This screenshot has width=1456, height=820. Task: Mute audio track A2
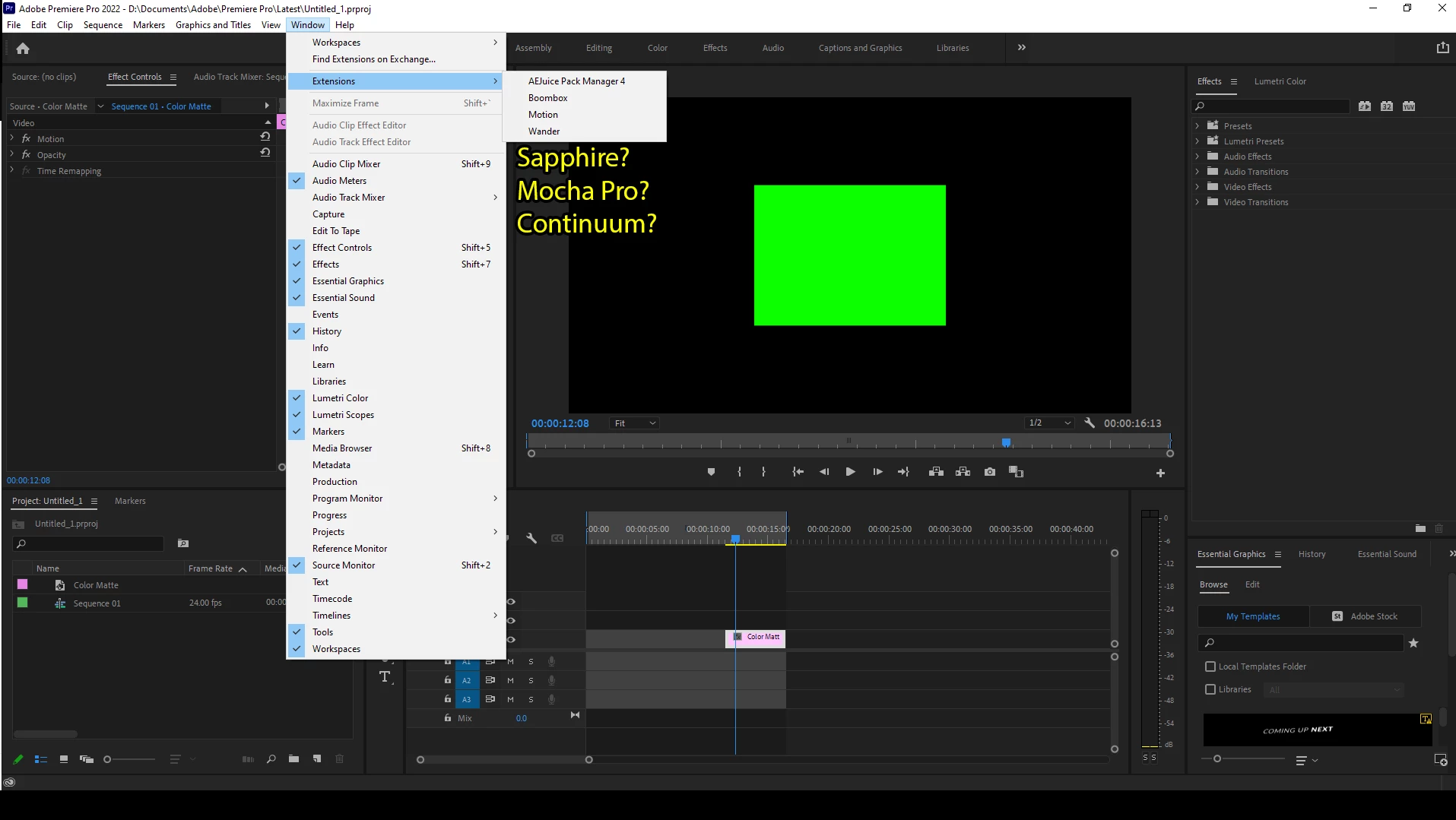510,681
